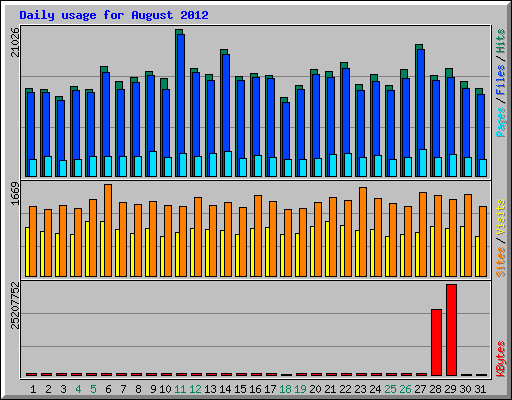Click day label 24 on the x-axis
Screen dimensions: 512x400
pyautogui.click(x=375, y=389)
